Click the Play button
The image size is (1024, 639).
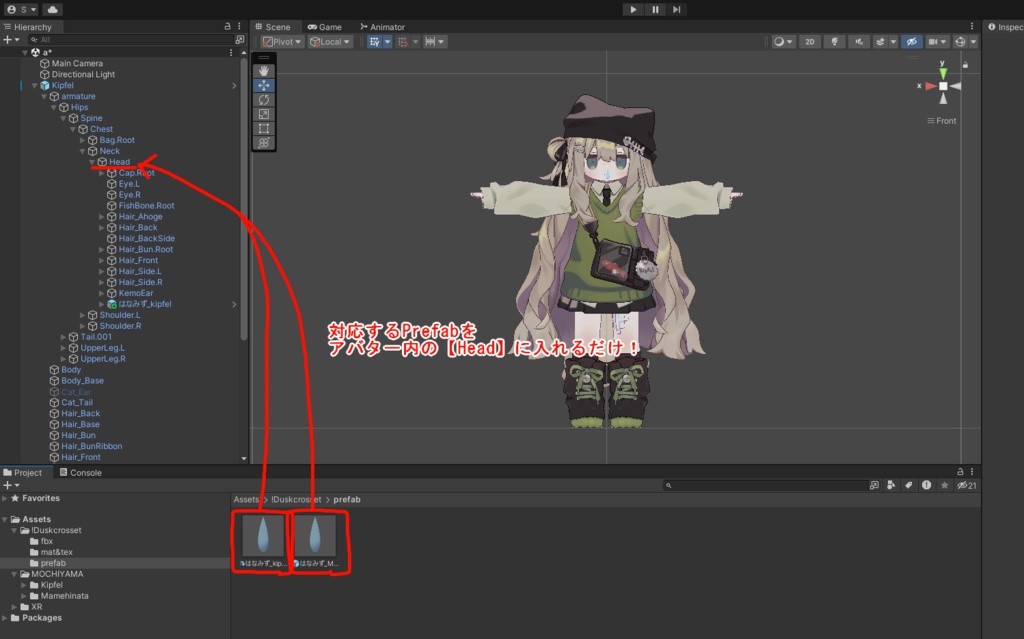(x=633, y=9)
